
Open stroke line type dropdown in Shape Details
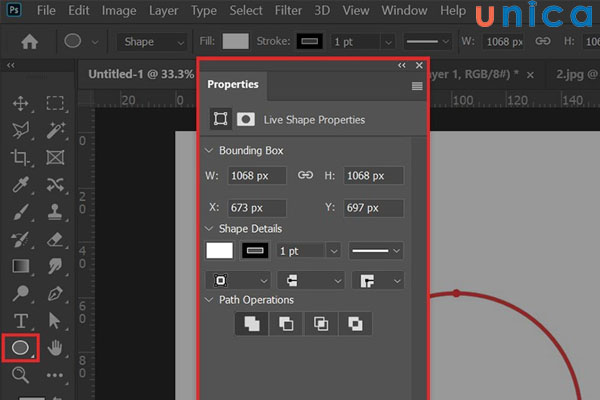coord(375,251)
